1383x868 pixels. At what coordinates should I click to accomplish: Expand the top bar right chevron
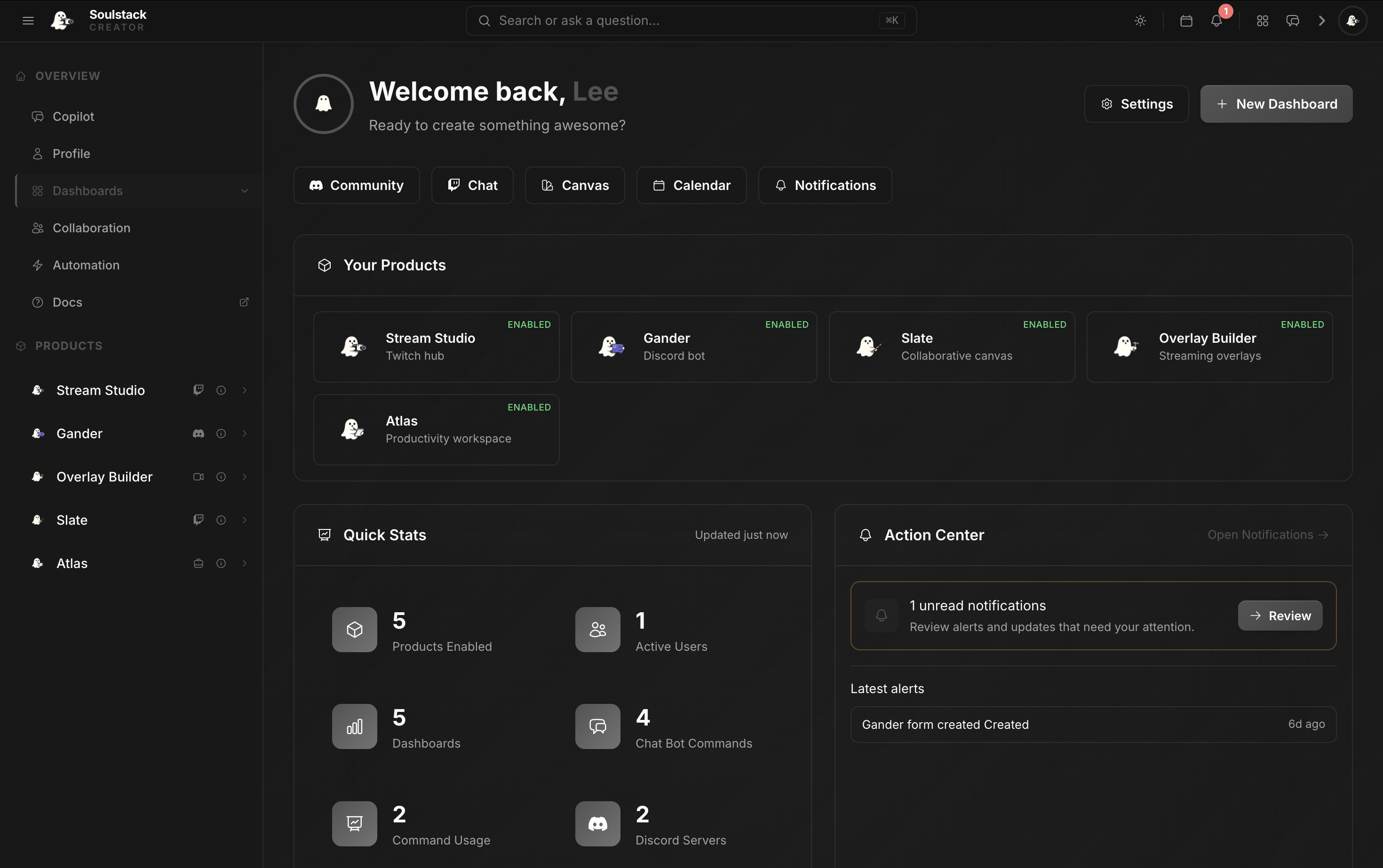(x=1322, y=21)
